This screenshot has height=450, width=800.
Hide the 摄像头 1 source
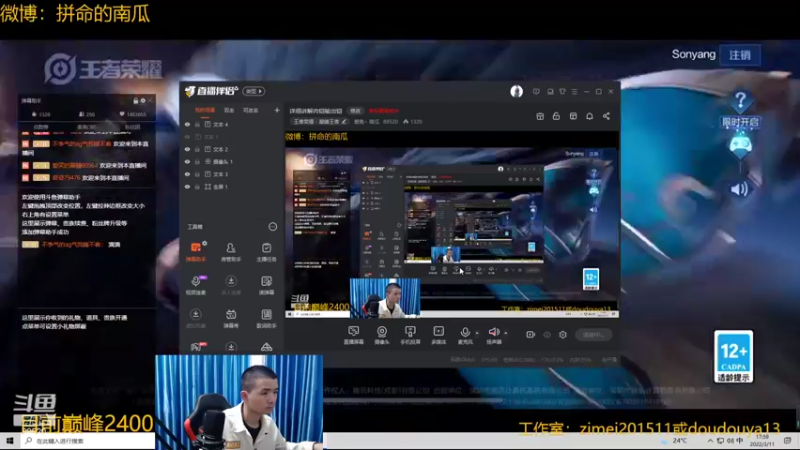click(187, 162)
